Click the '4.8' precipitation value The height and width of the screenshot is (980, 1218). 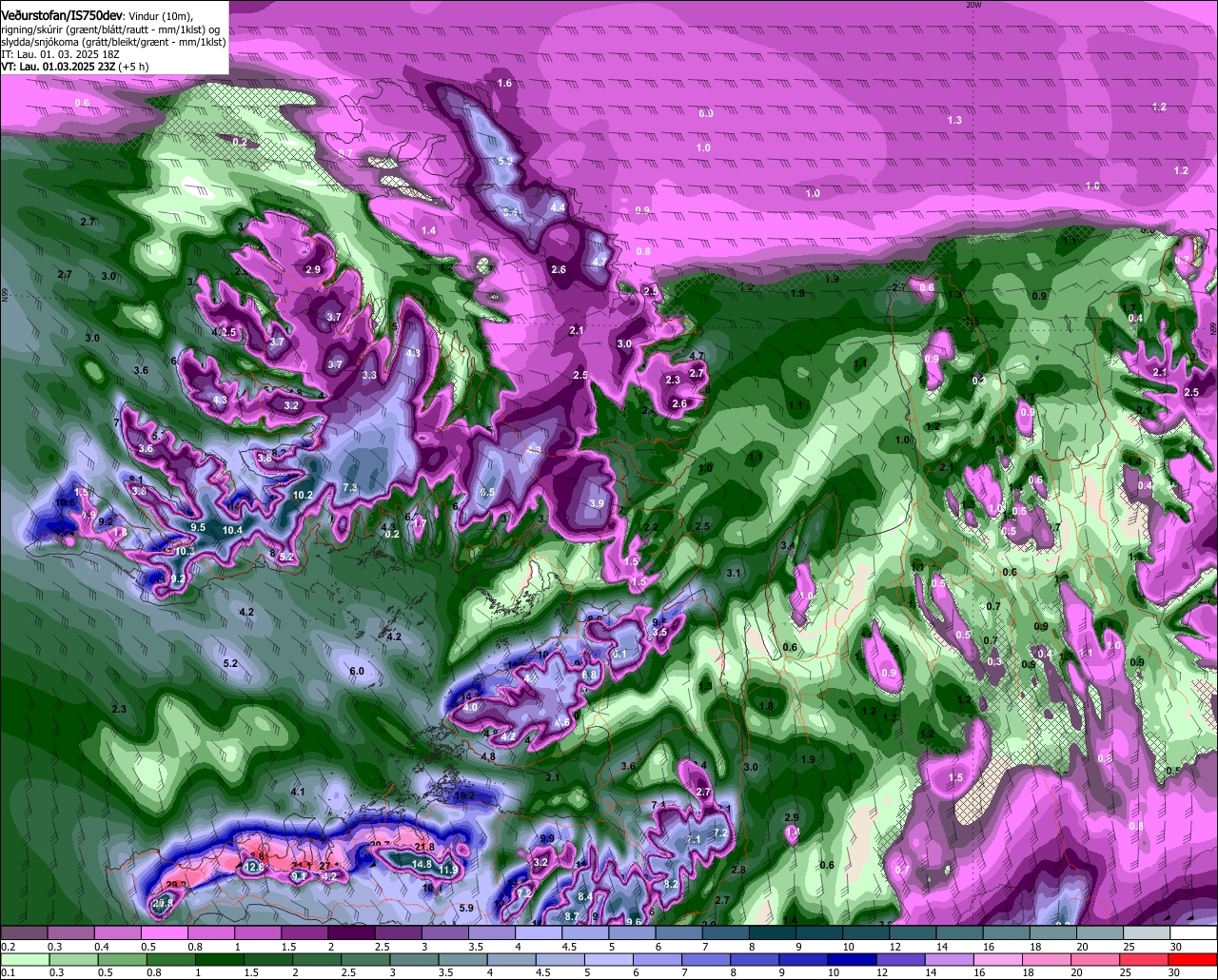(488, 756)
